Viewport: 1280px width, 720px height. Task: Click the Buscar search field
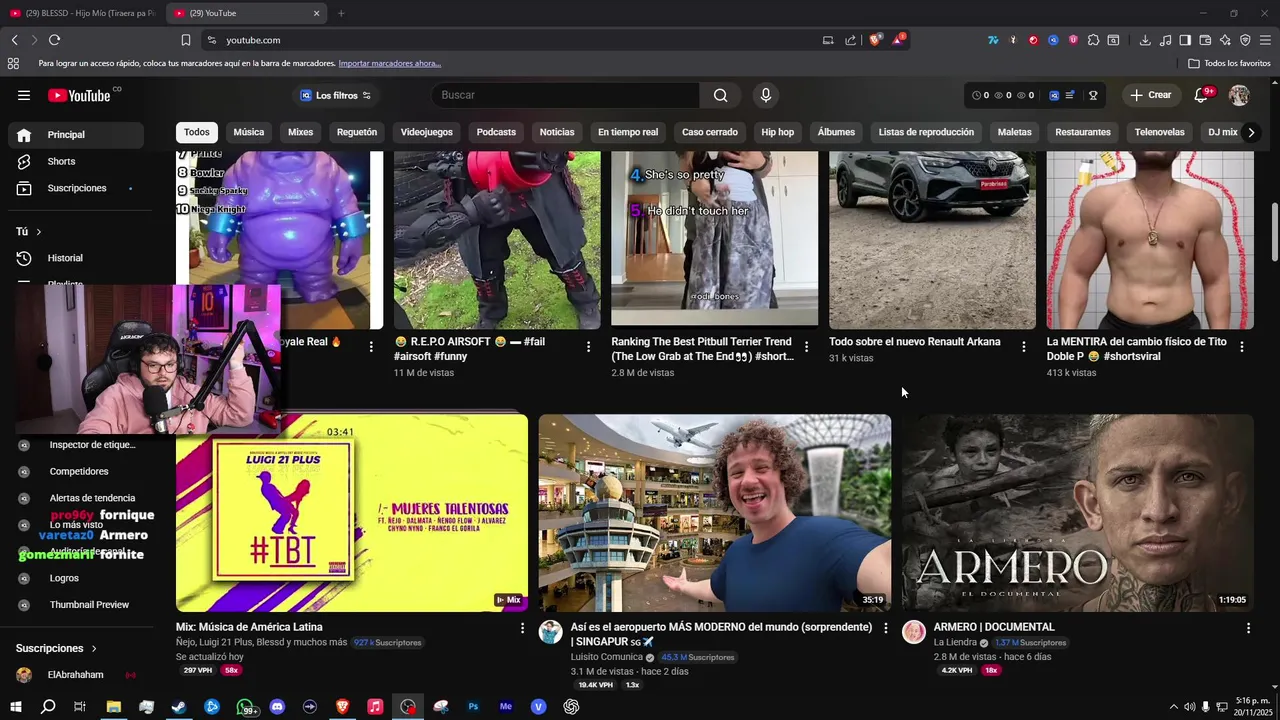click(x=565, y=95)
